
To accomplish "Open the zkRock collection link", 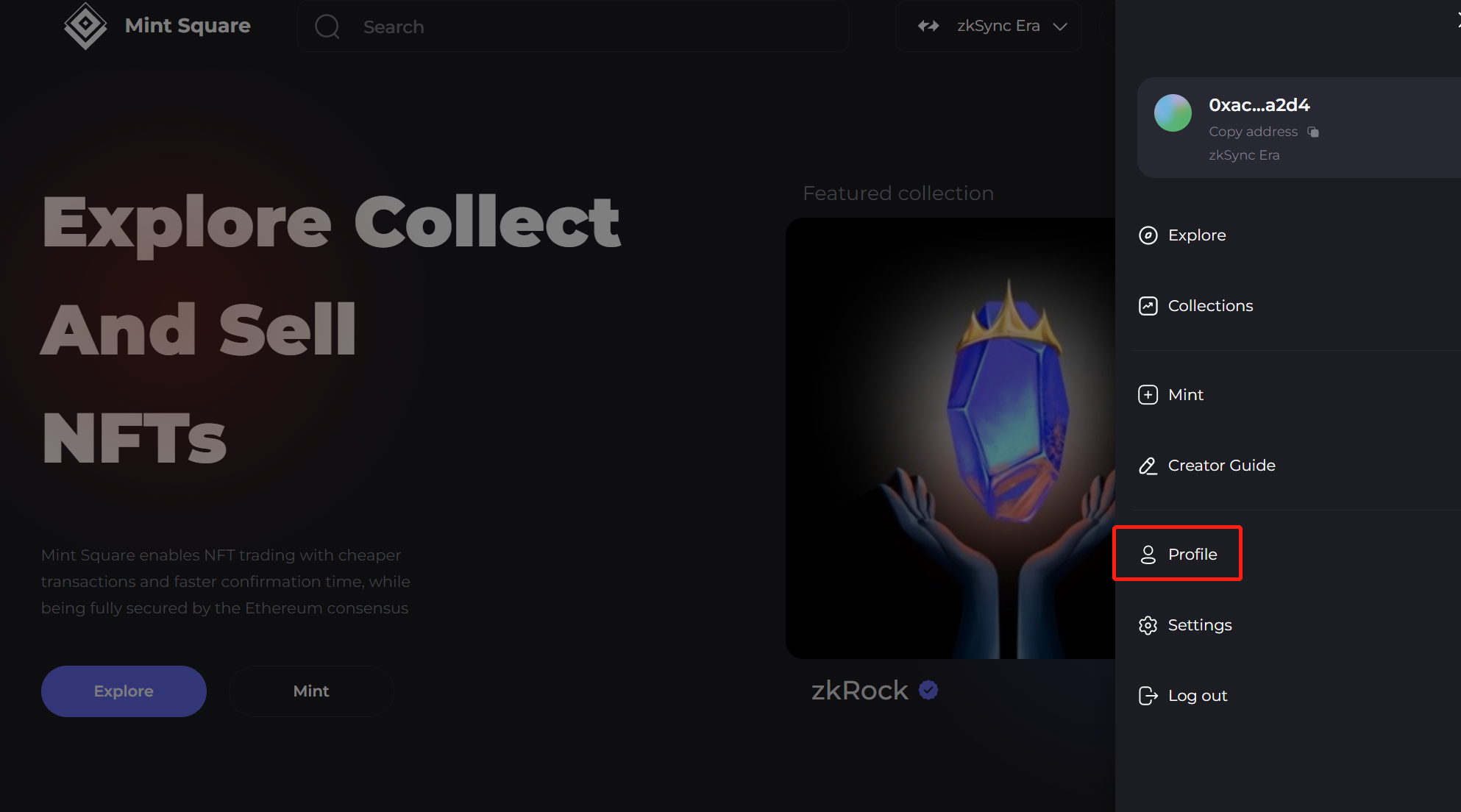I will pyautogui.click(x=859, y=691).
